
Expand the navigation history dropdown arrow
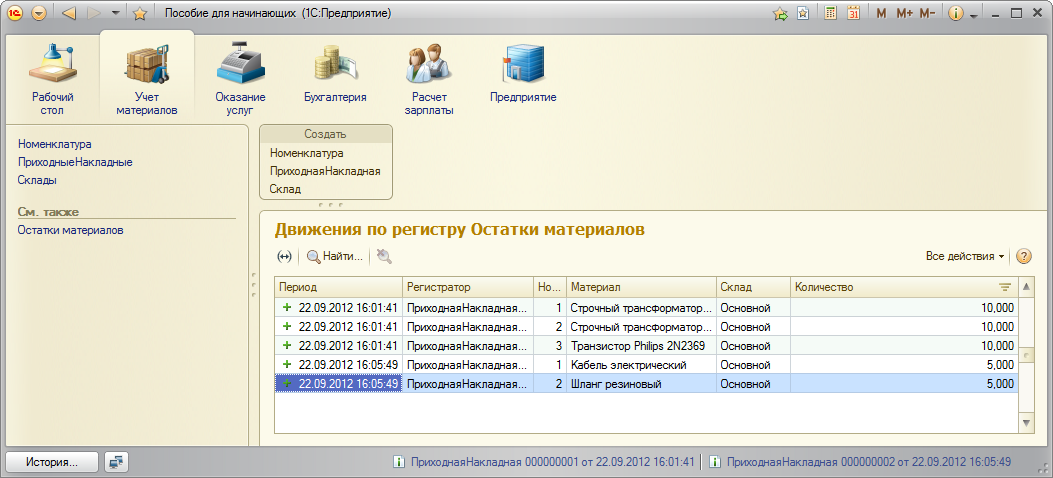(x=116, y=13)
